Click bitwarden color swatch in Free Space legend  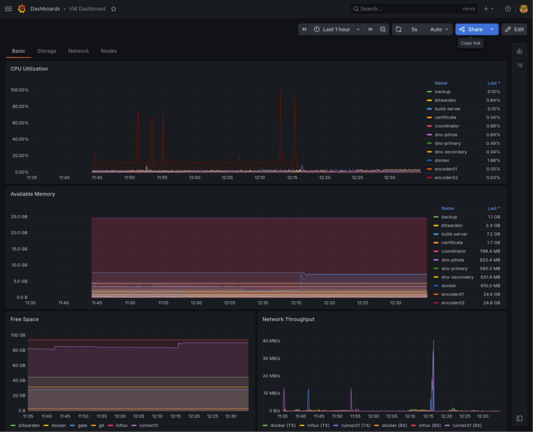point(13,426)
